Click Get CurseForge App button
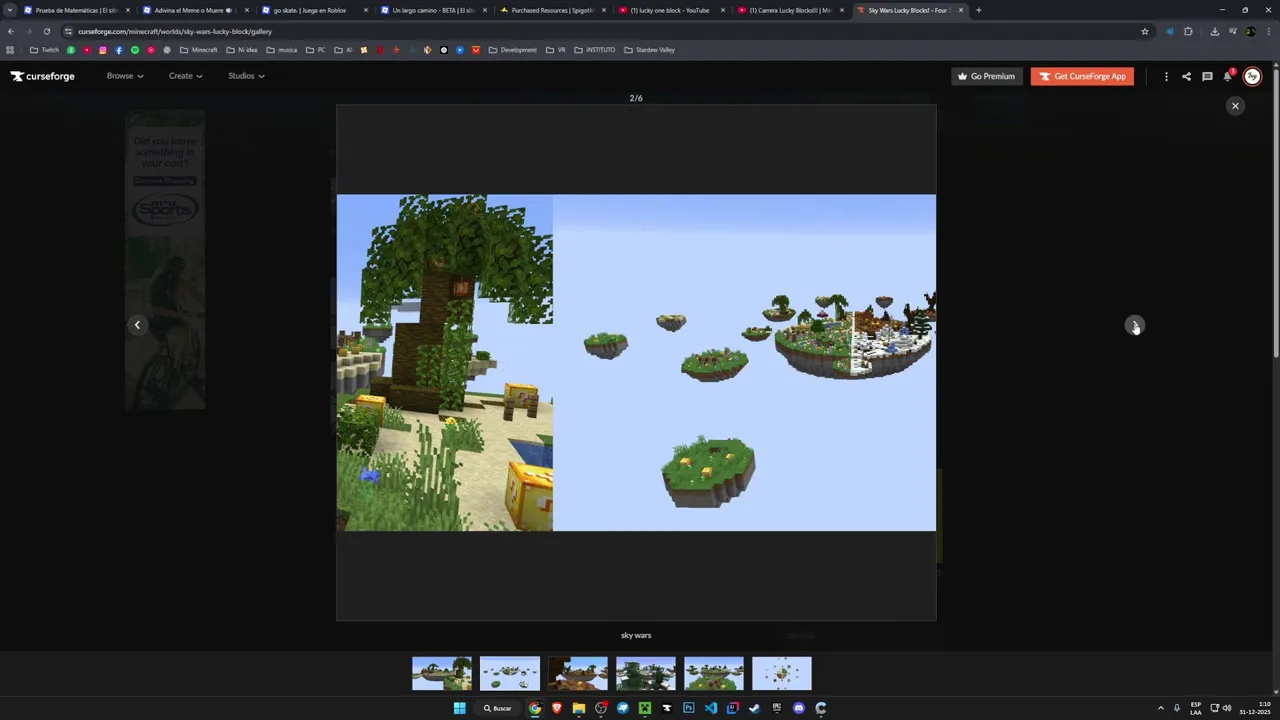Screen dimensions: 1280x720 (x=1082, y=76)
